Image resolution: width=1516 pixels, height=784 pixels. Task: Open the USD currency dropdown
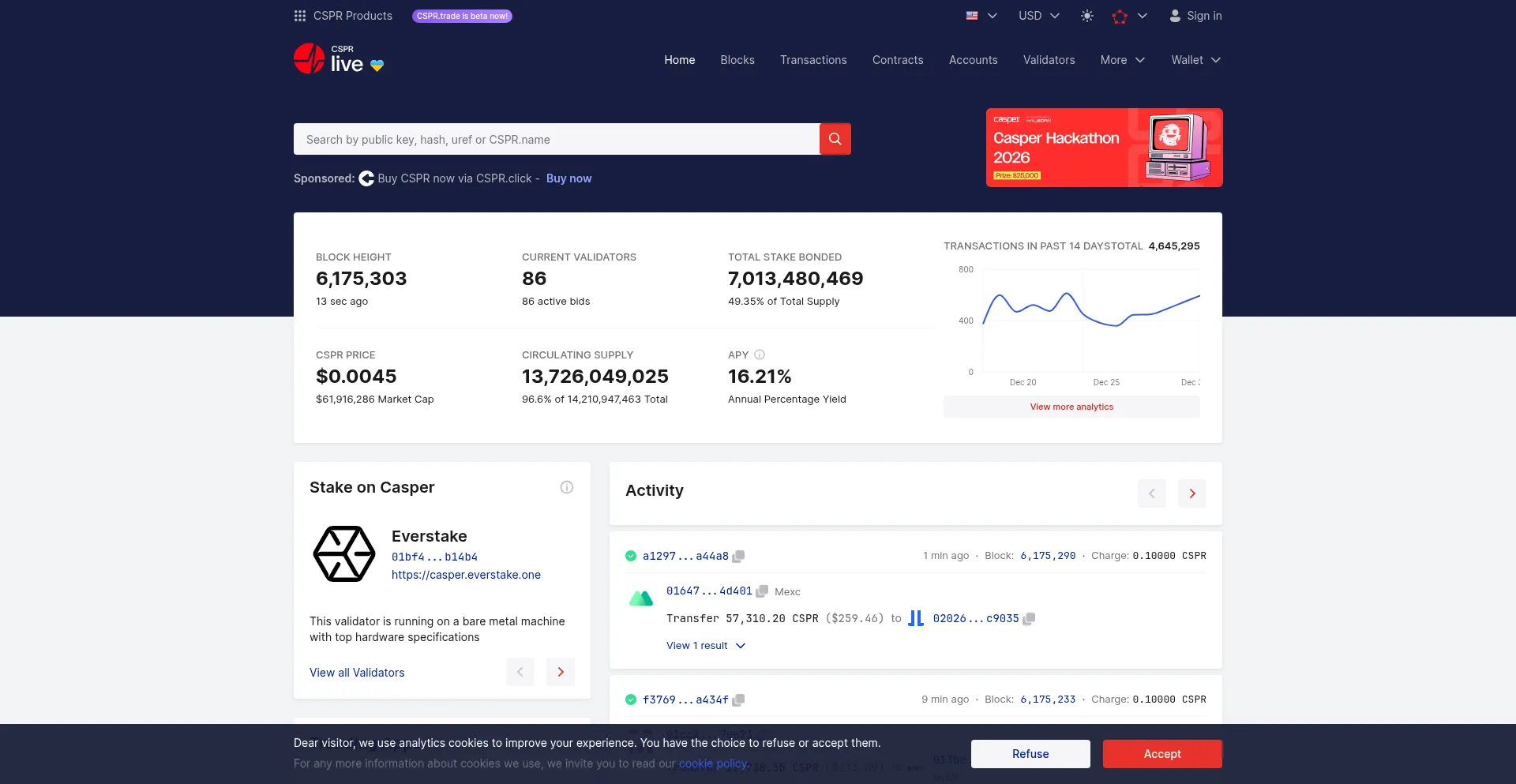coord(1038,16)
